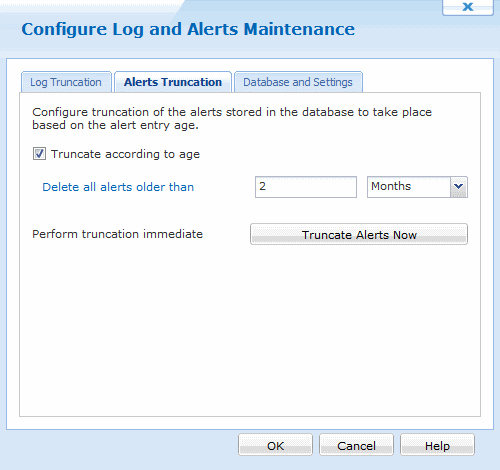This screenshot has height=470, width=500.
Task: Open the Months time unit combo box
Action: click(417, 187)
